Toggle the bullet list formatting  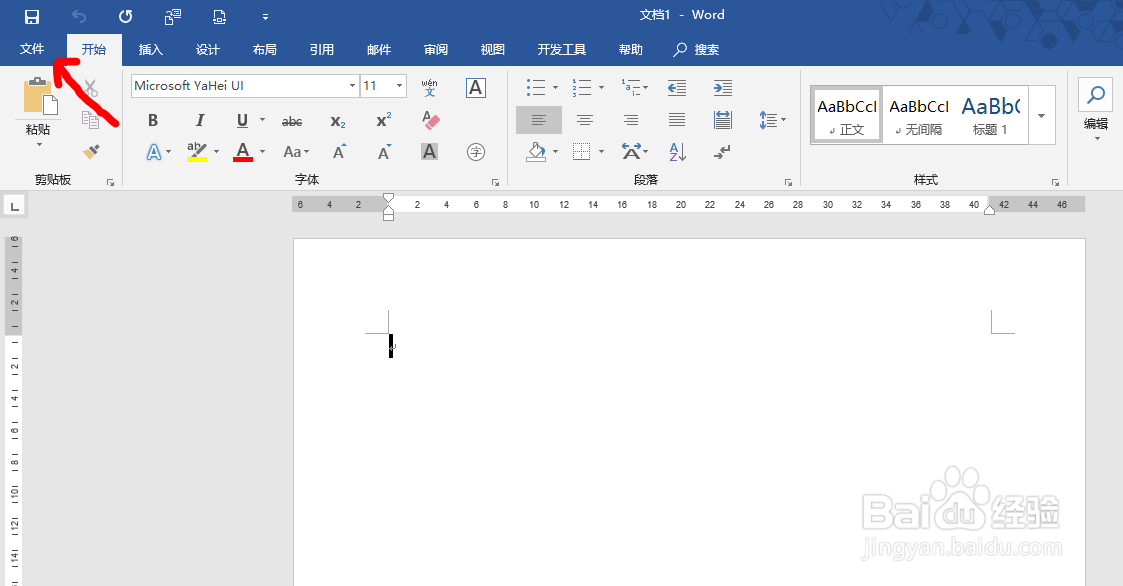coord(536,87)
